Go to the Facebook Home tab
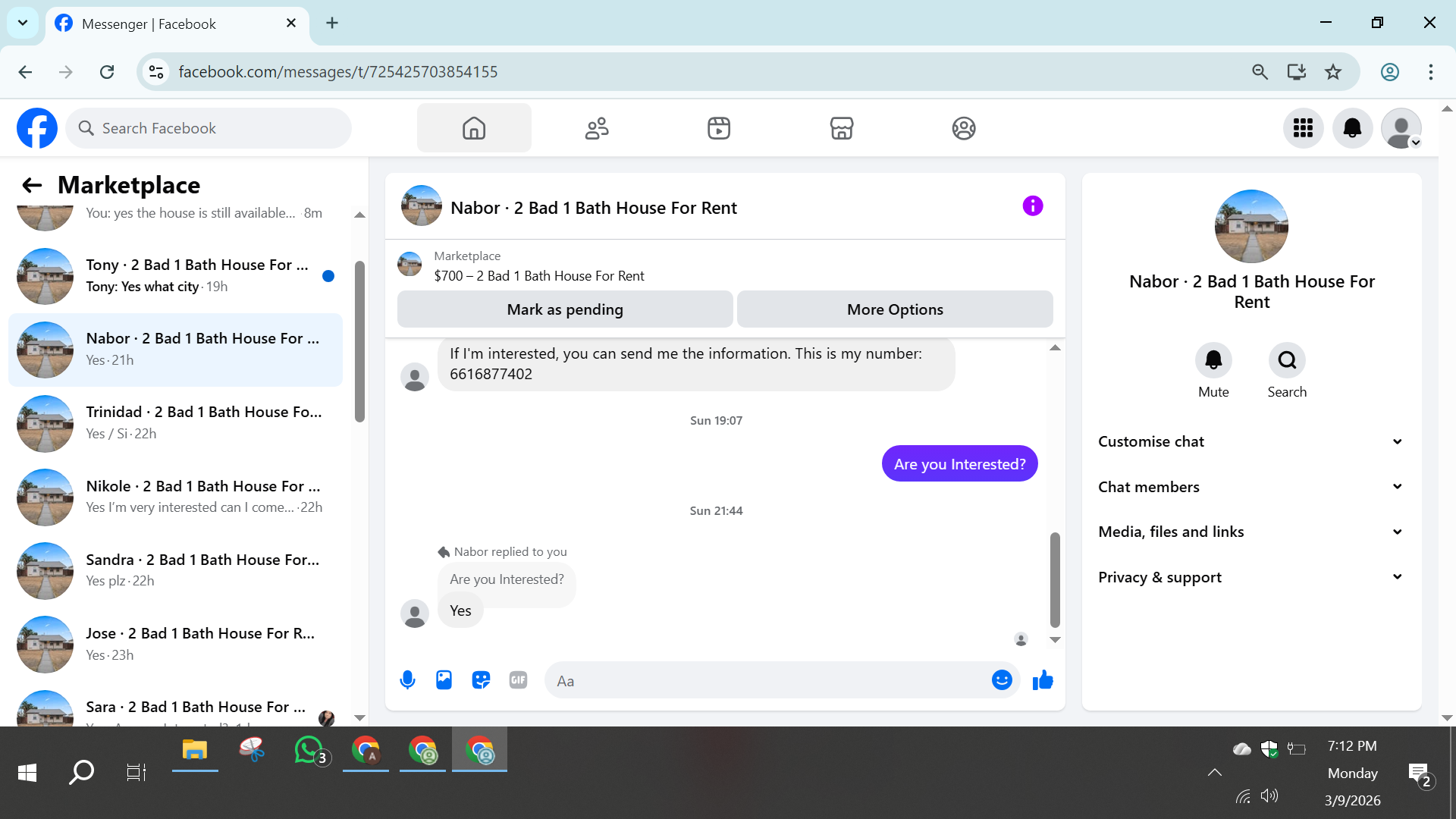Image resolution: width=1456 pixels, height=819 pixels. [x=474, y=128]
